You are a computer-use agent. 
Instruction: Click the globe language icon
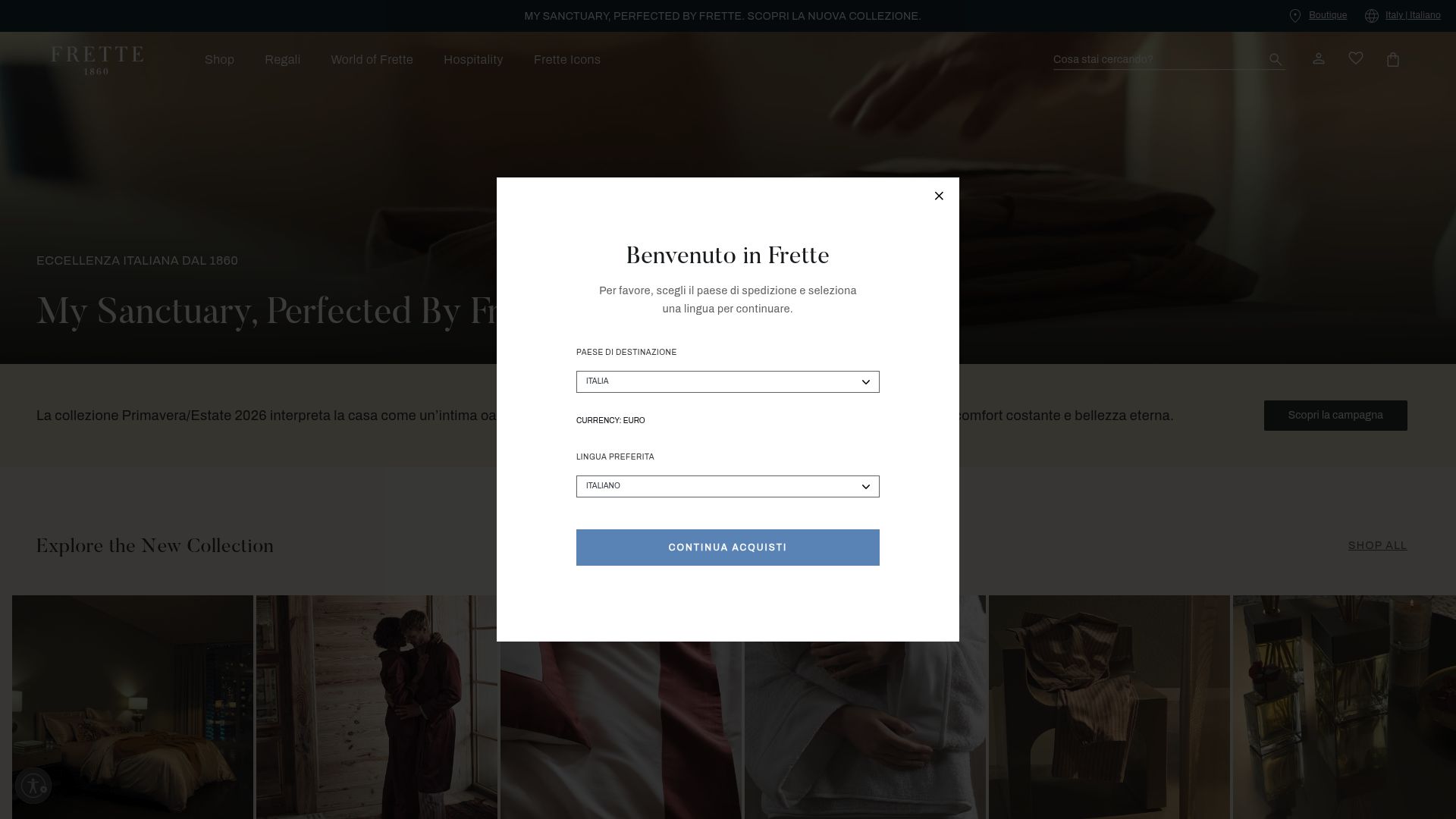[1372, 16]
